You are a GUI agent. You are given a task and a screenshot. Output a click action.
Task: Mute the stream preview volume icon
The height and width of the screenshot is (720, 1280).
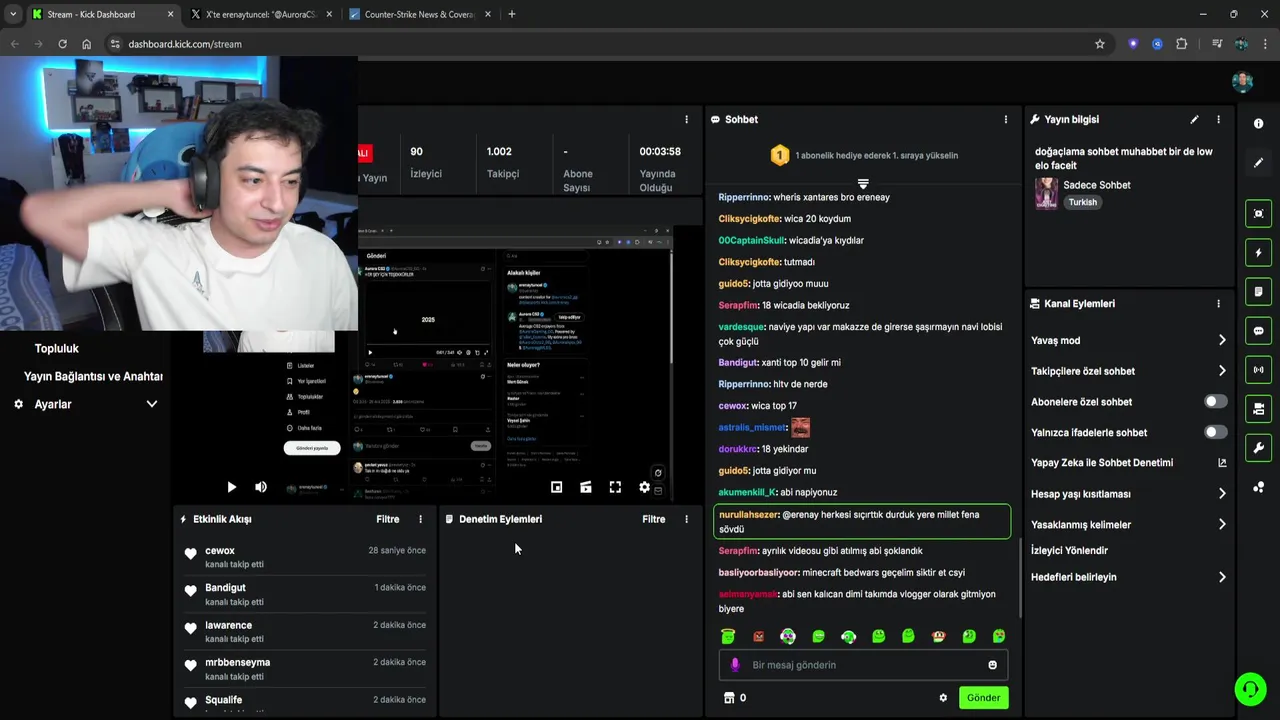(x=261, y=487)
